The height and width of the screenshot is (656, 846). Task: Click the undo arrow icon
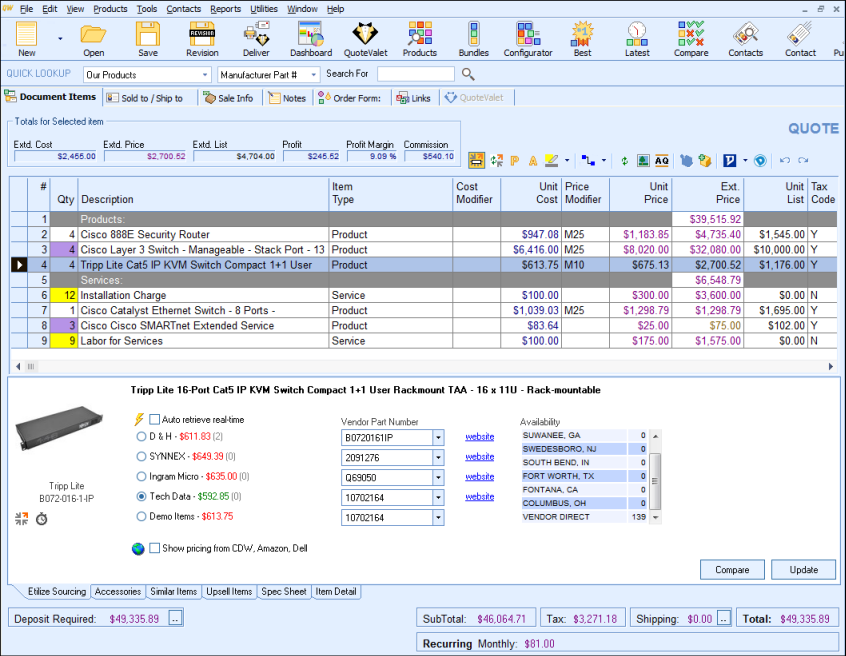pyautogui.click(x=785, y=160)
